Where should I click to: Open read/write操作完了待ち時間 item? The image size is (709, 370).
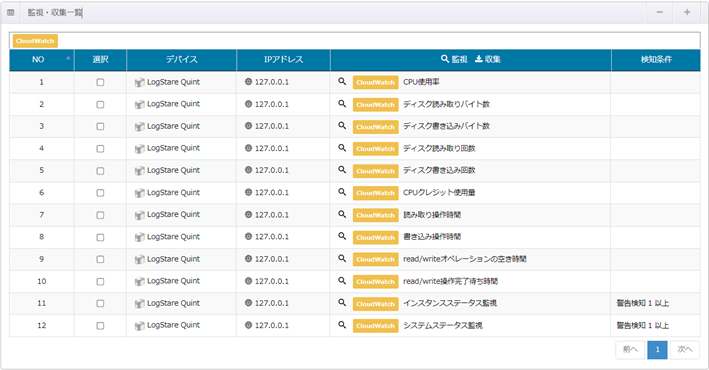pos(450,281)
